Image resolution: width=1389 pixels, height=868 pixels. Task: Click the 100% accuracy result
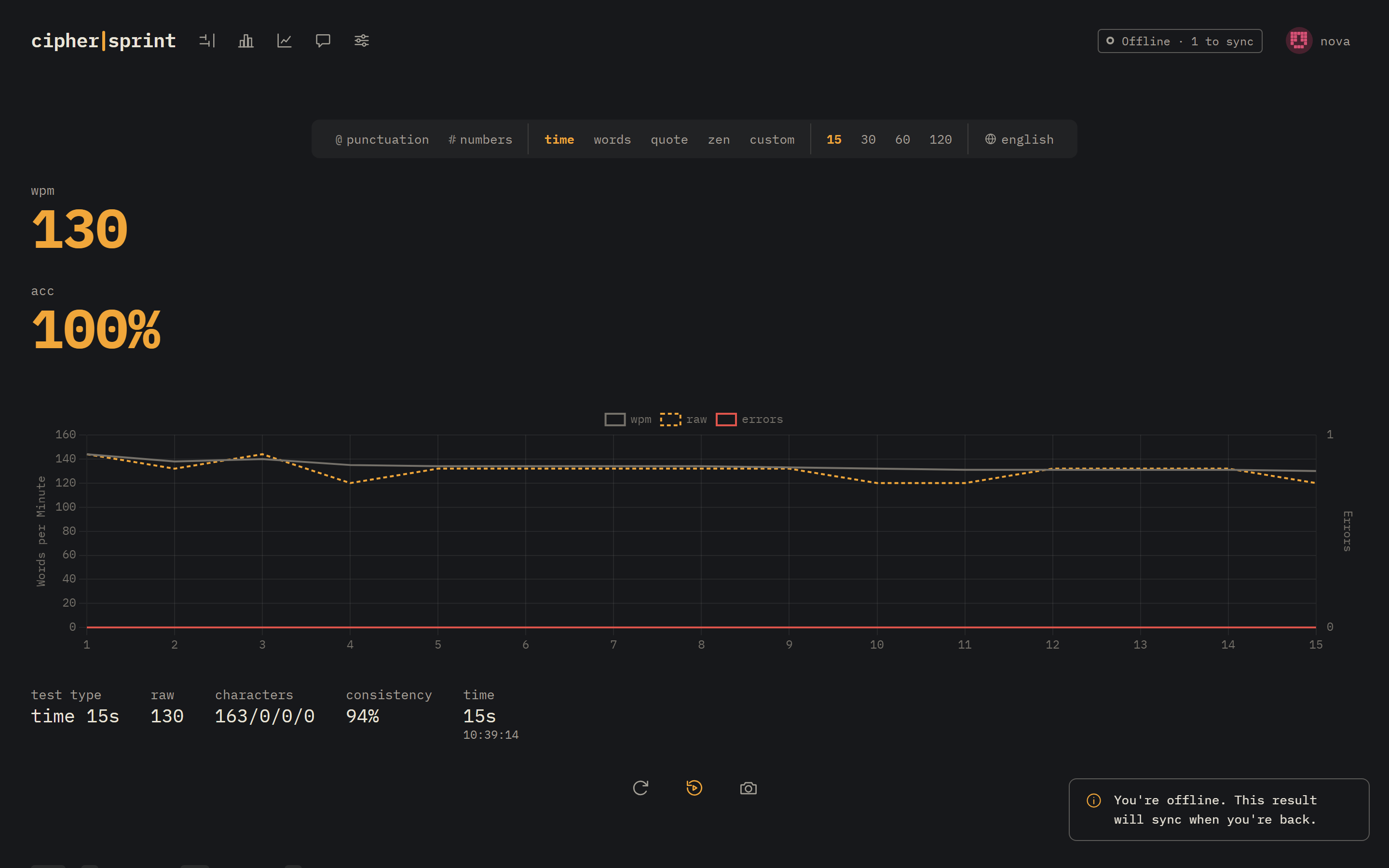point(96,330)
